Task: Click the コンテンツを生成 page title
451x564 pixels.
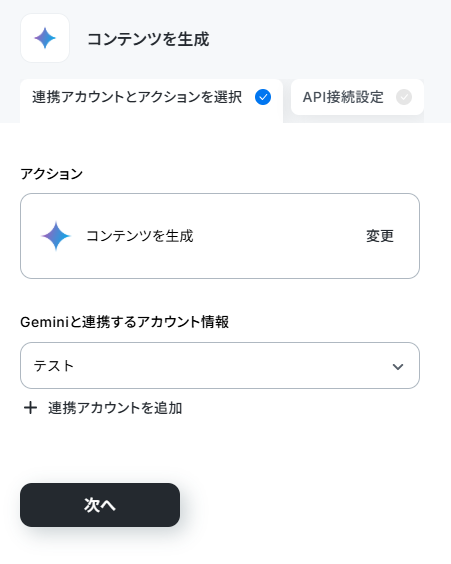Action: (148, 39)
